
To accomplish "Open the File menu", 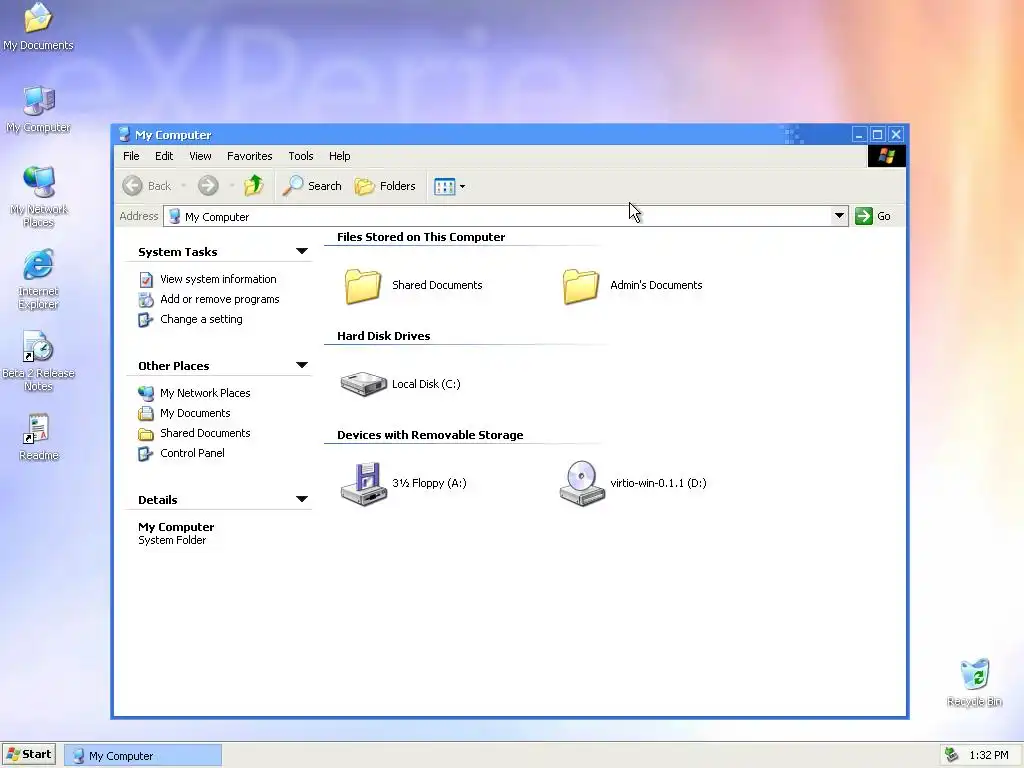I will click(x=131, y=156).
